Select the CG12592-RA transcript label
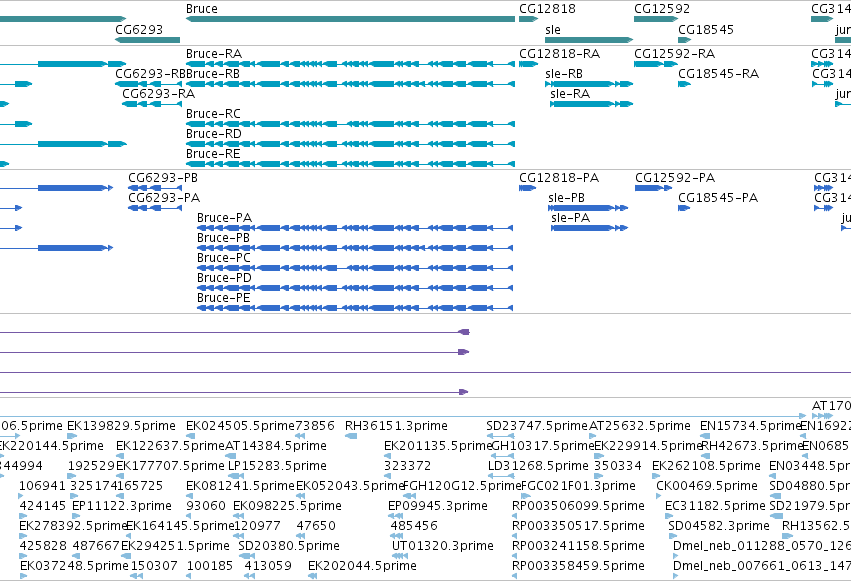The height and width of the screenshot is (581, 851). (675, 54)
